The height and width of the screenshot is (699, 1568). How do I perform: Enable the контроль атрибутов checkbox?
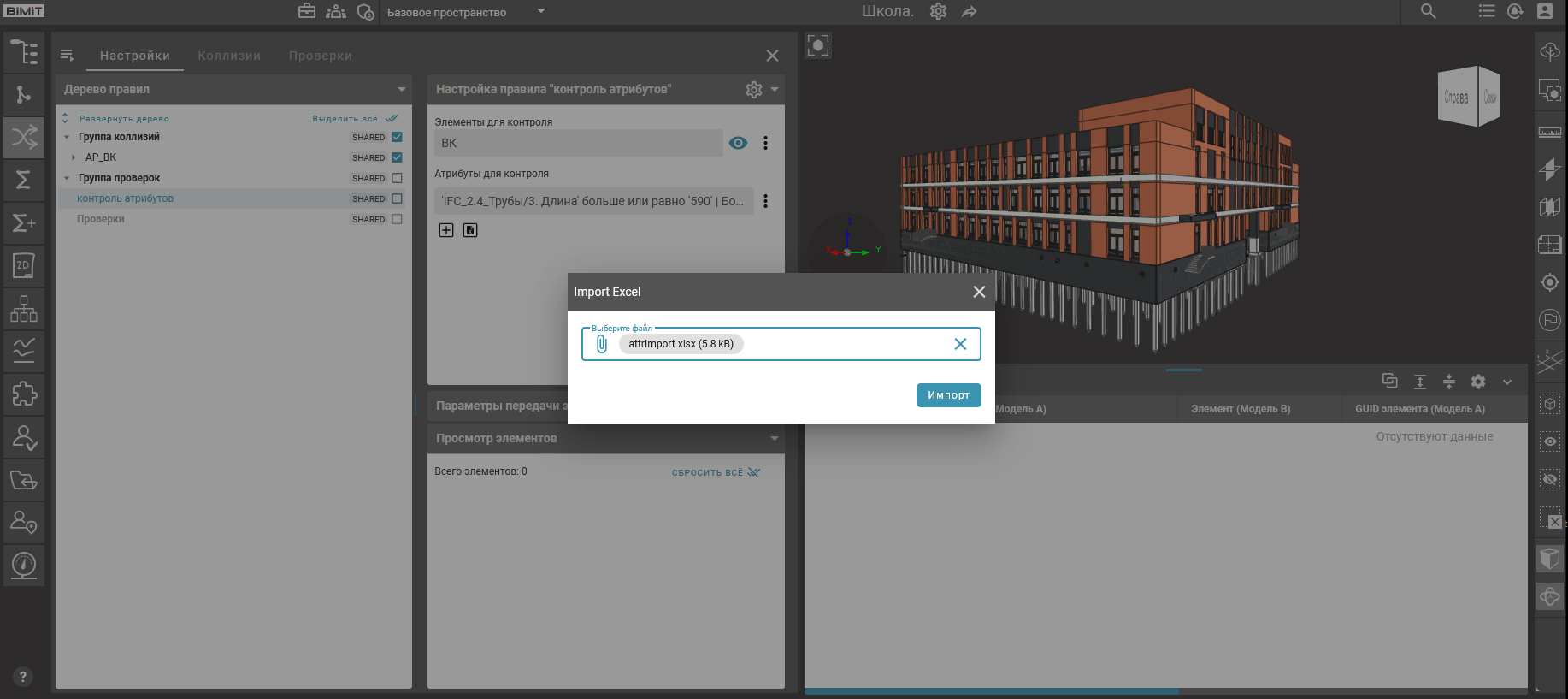[397, 198]
